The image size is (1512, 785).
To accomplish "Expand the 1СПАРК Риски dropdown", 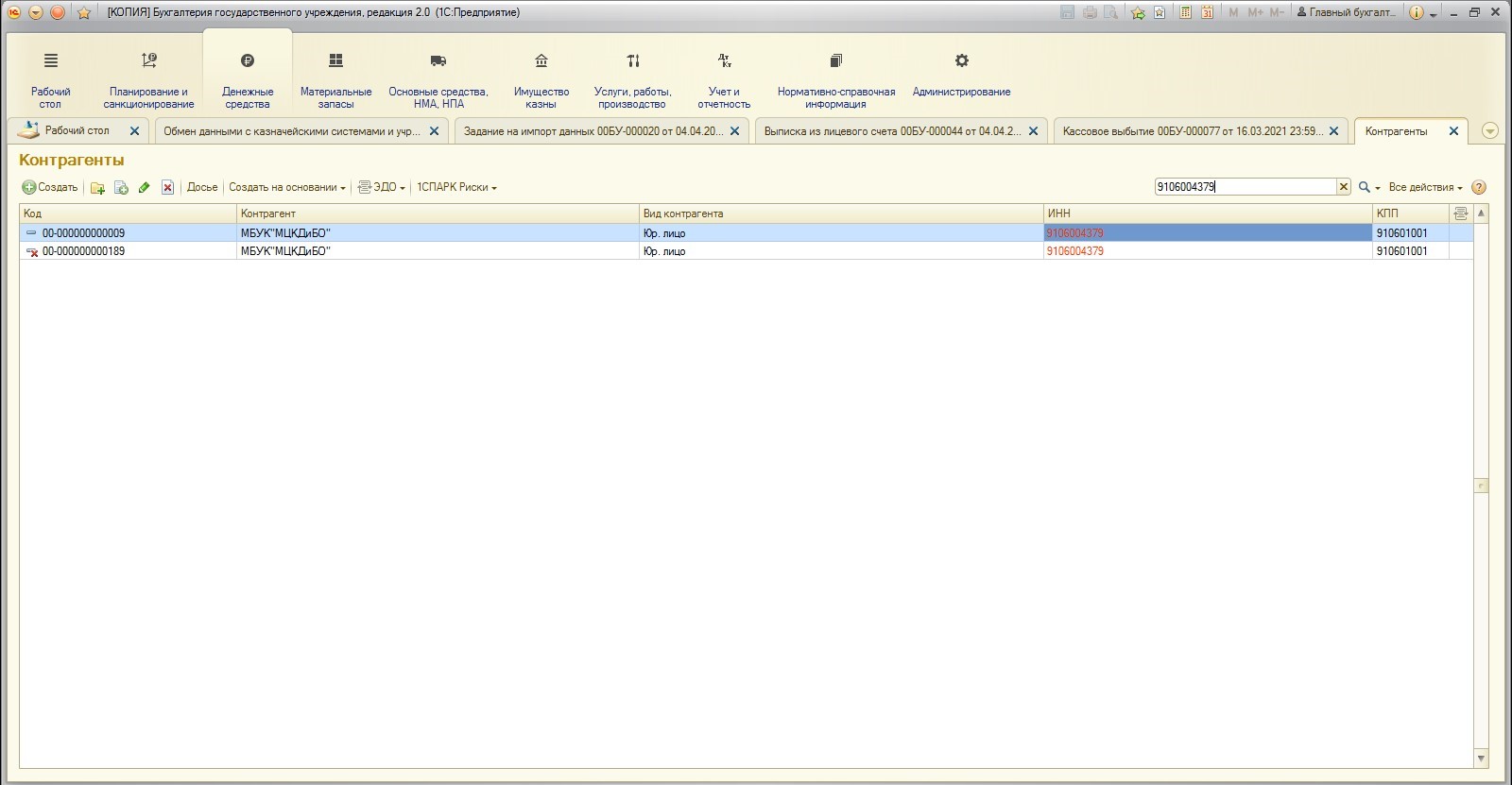I will click(456, 187).
